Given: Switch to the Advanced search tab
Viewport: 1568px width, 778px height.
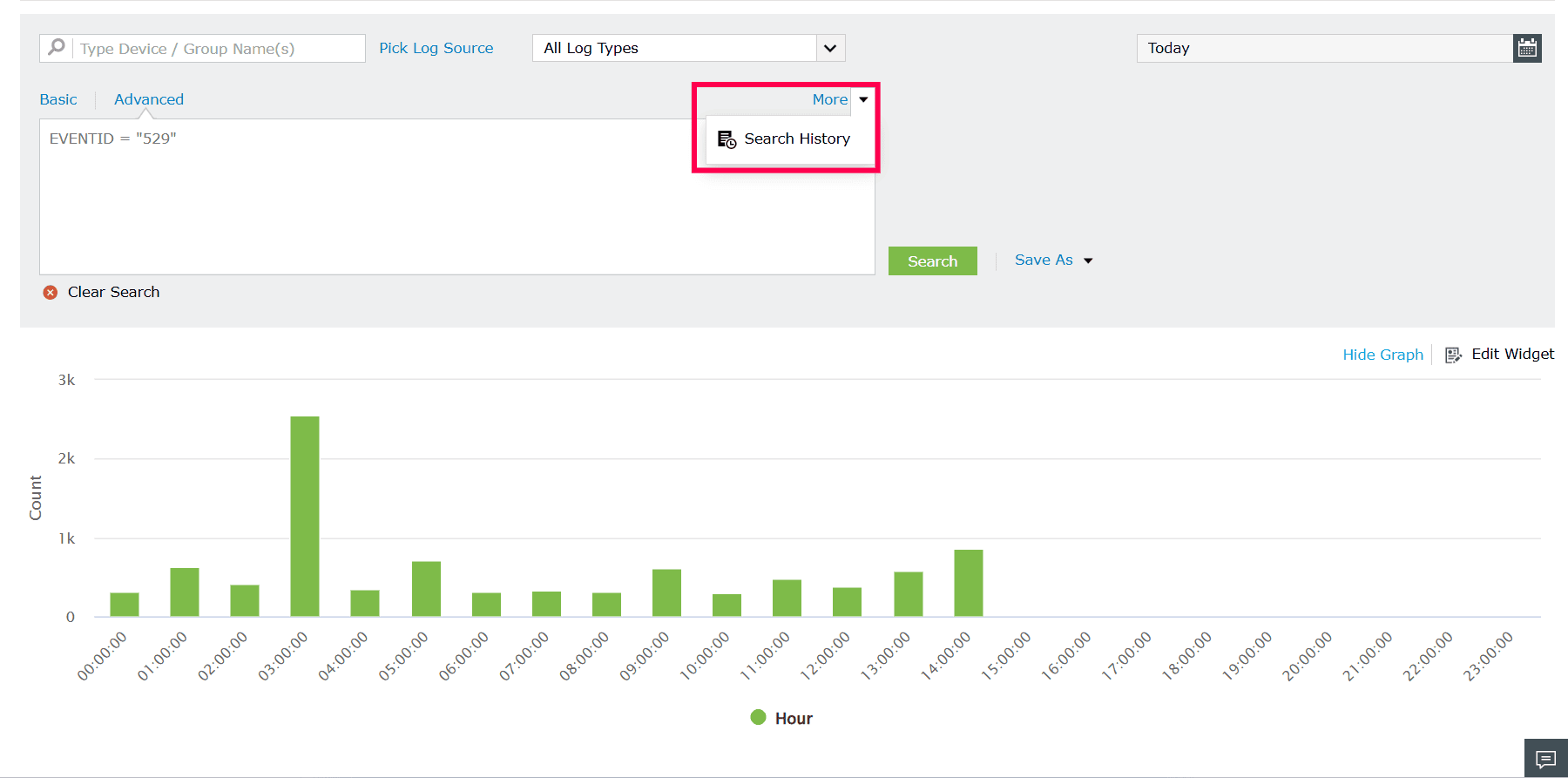Looking at the screenshot, I should click(x=149, y=99).
